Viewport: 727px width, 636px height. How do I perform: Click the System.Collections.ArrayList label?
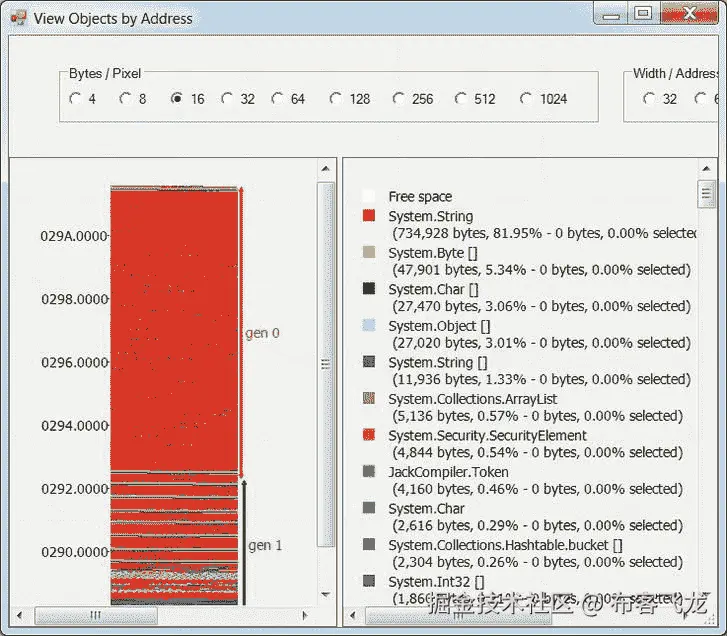[x=472, y=399]
